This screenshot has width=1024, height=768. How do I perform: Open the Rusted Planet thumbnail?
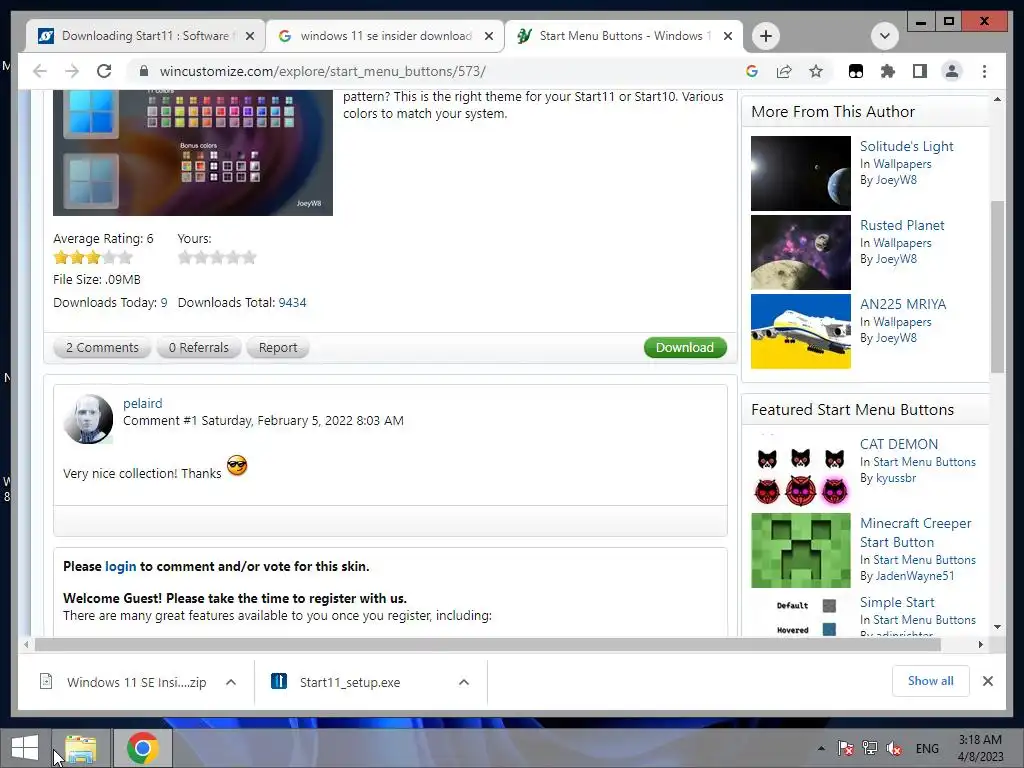[801, 252]
